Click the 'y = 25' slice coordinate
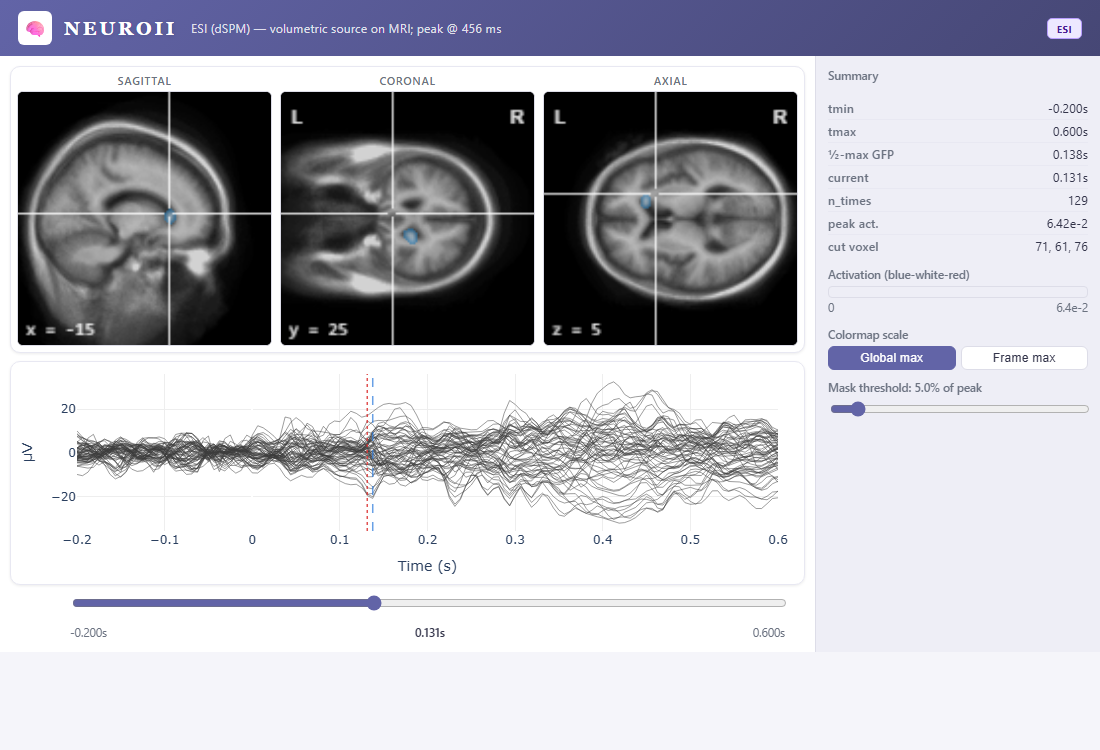Image resolution: width=1100 pixels, height=750 pixels. tap(318, 330)
